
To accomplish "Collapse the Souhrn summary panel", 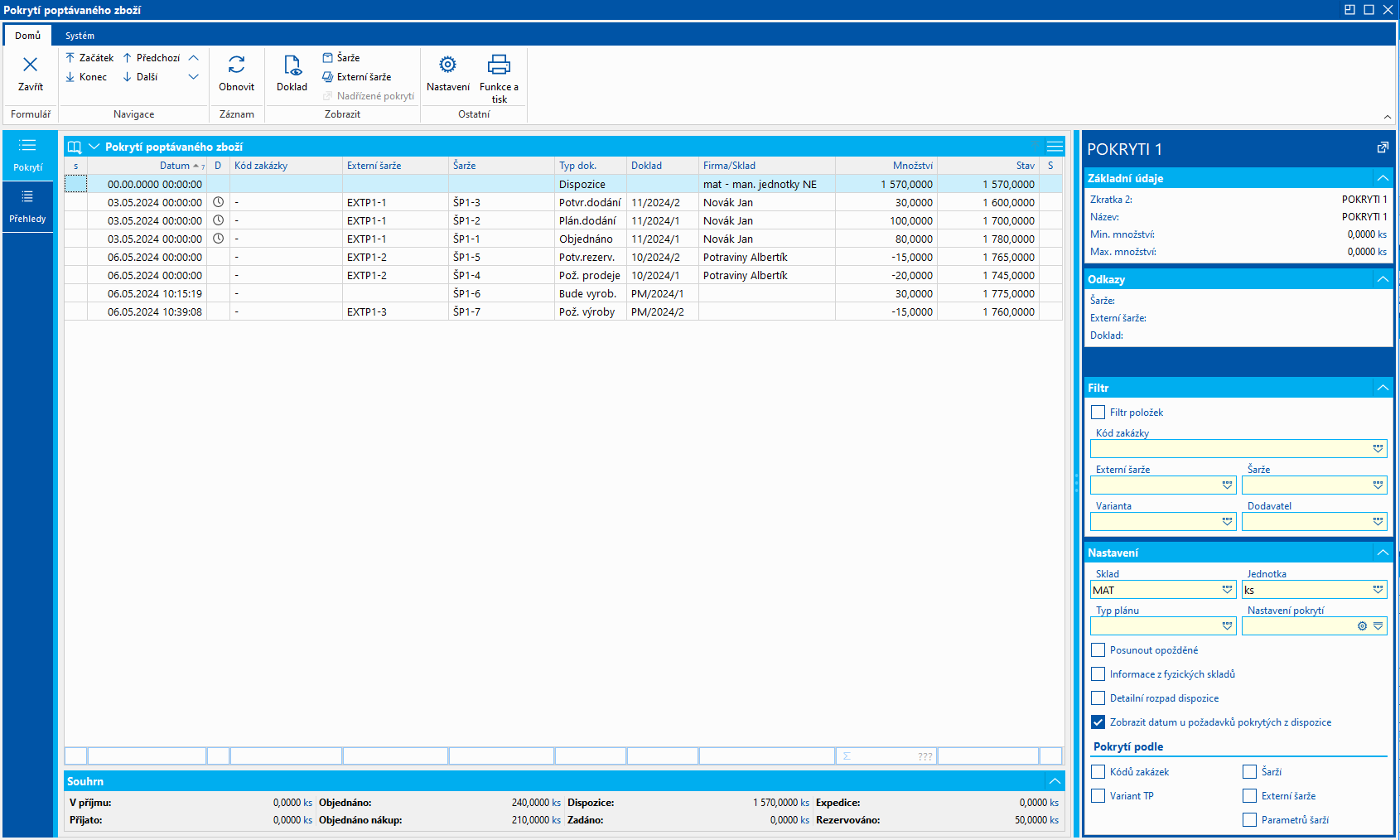I will coord(1055,781).
